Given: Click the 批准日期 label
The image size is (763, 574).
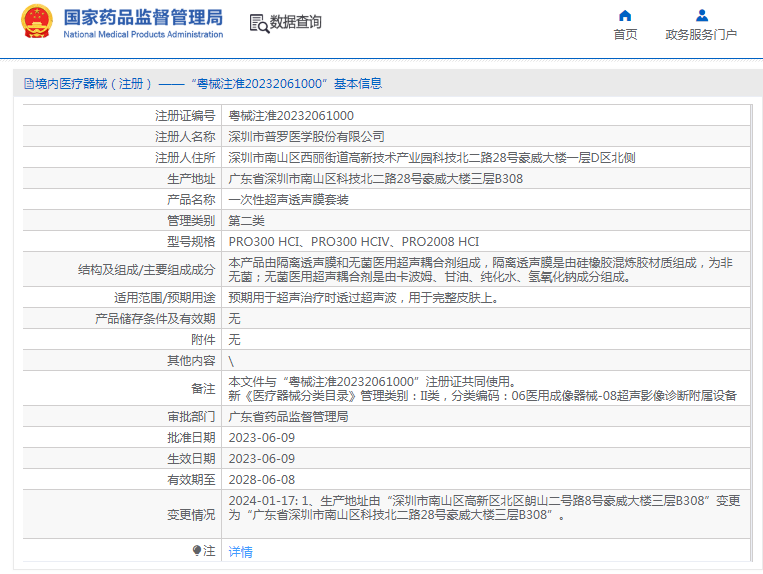Looking at the screenshot, I should pos(191,437).
